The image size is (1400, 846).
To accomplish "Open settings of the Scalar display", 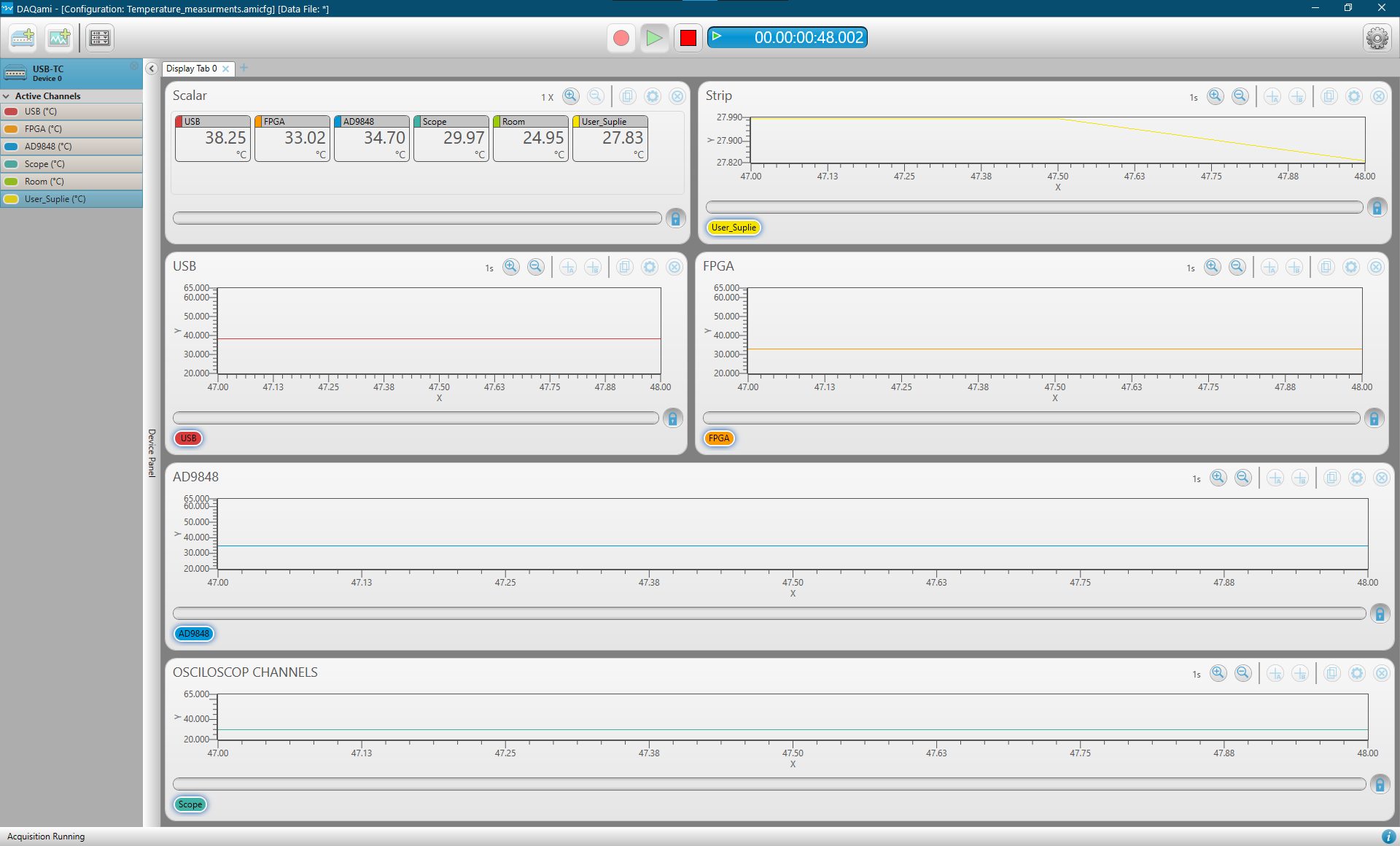I will [x=653, y=96].
